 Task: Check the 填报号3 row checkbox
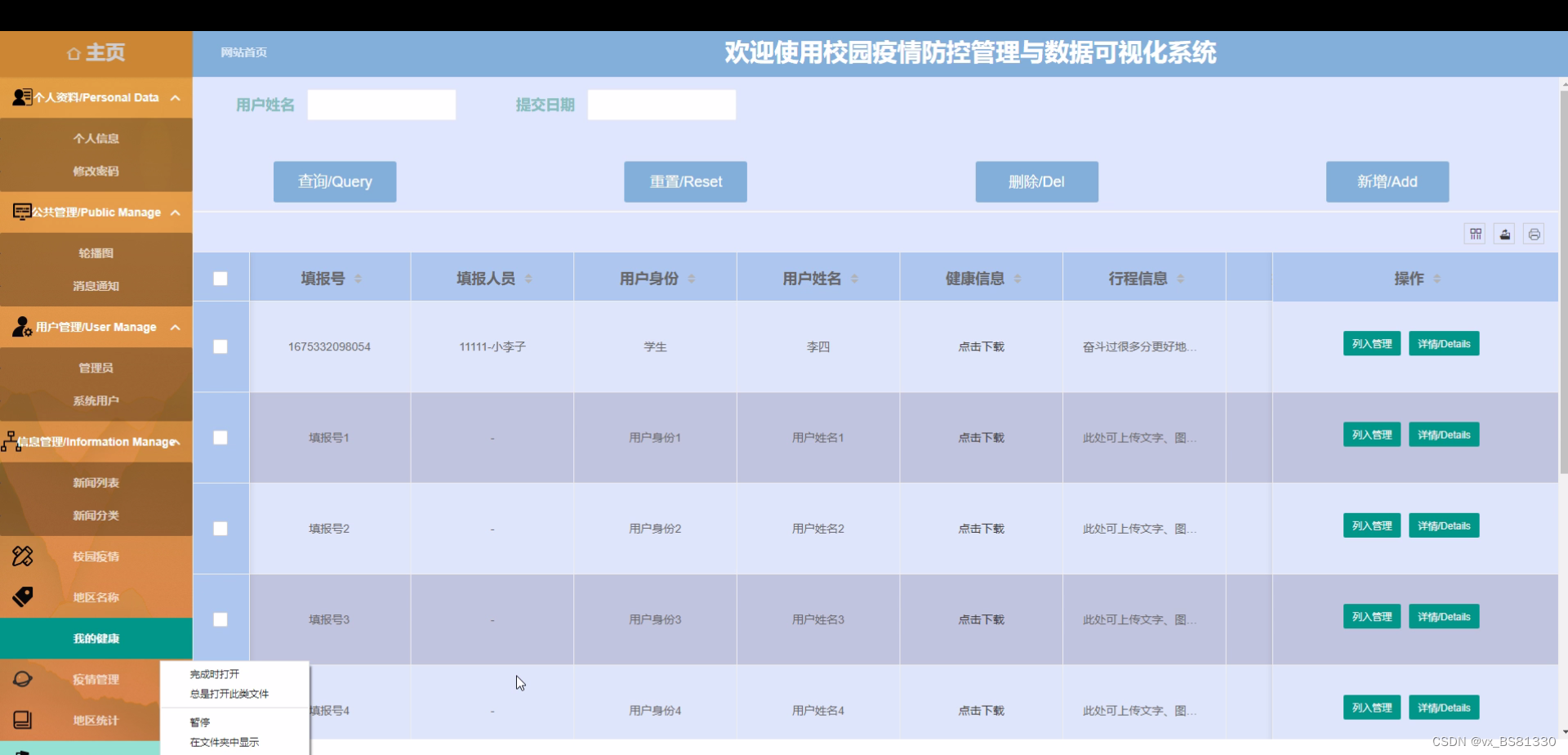pyautogui.click(x=220, y=619)
